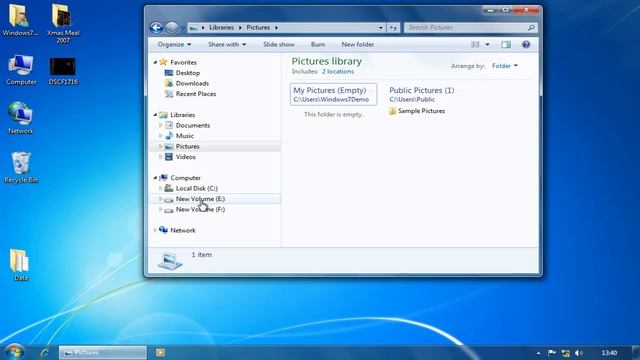The image size is (640, 360).
Task: Start the Slide show
Action: 279,44
